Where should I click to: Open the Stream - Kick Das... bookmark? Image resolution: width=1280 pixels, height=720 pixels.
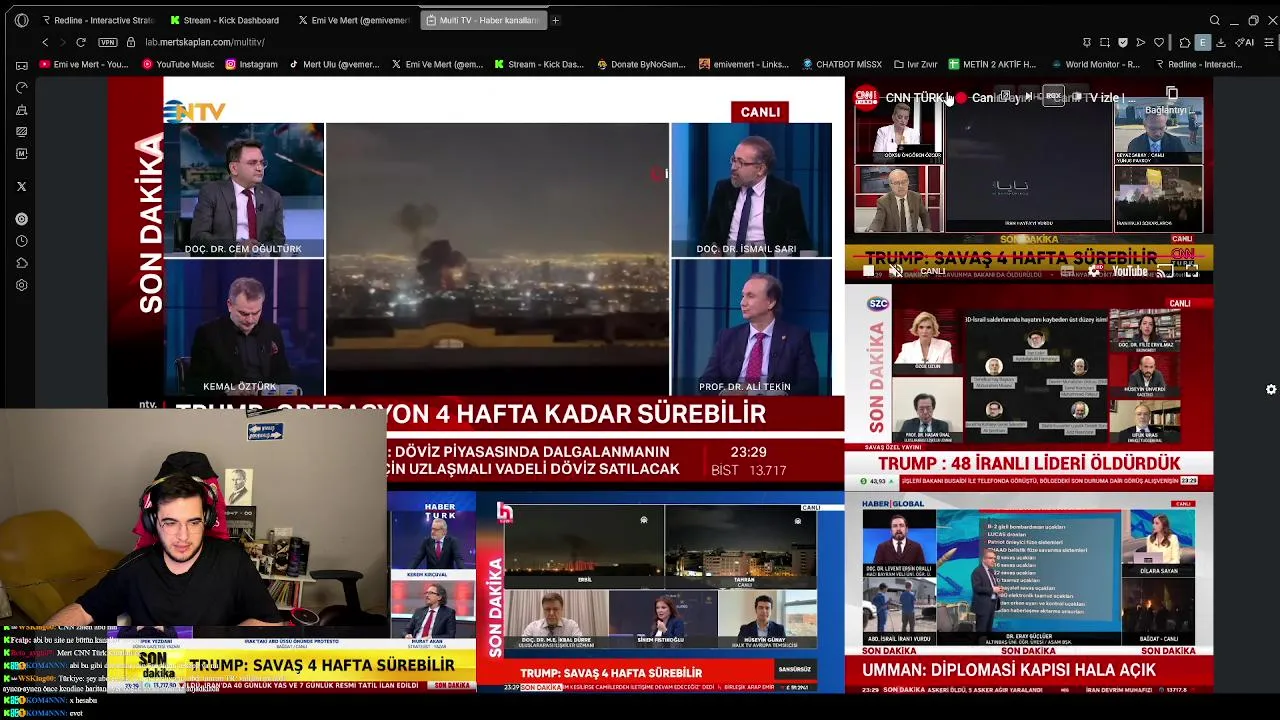tap(539, 64)
